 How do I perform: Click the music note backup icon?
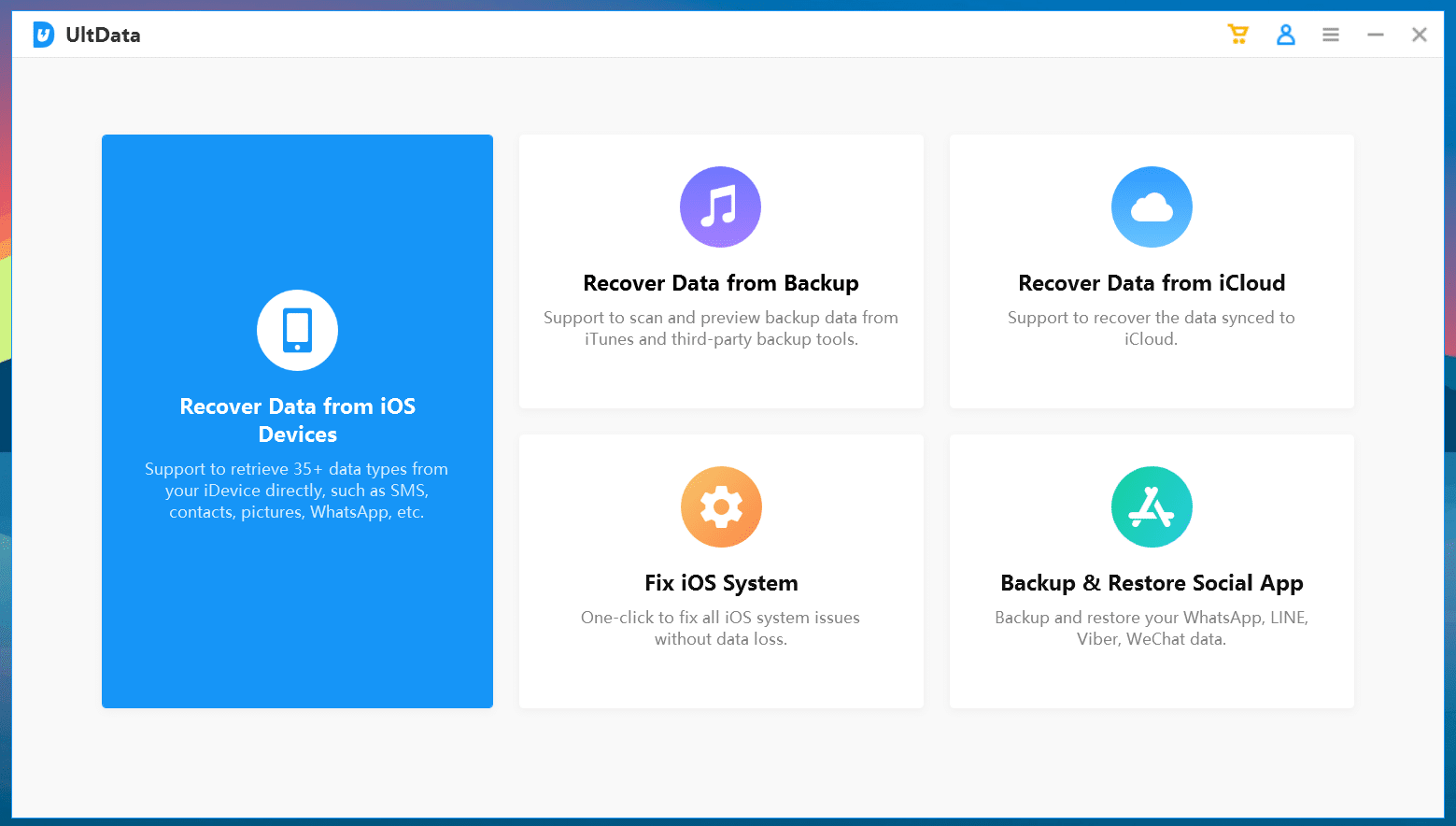click(720, 206)
